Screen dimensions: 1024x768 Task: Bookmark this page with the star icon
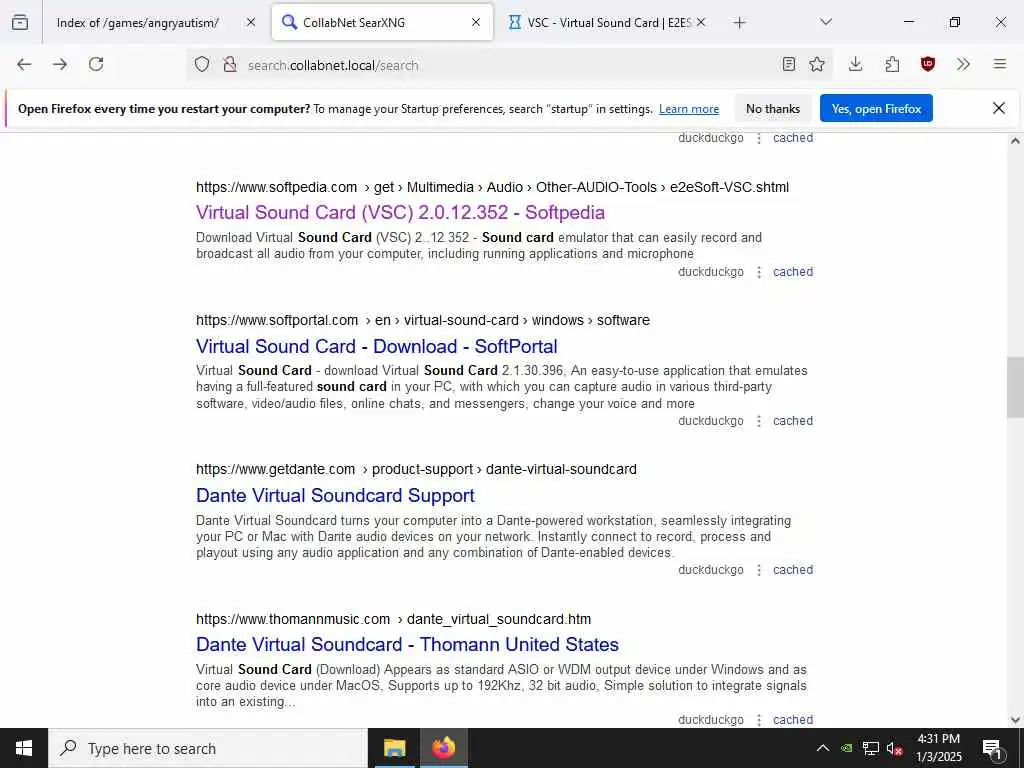point(817,64)
